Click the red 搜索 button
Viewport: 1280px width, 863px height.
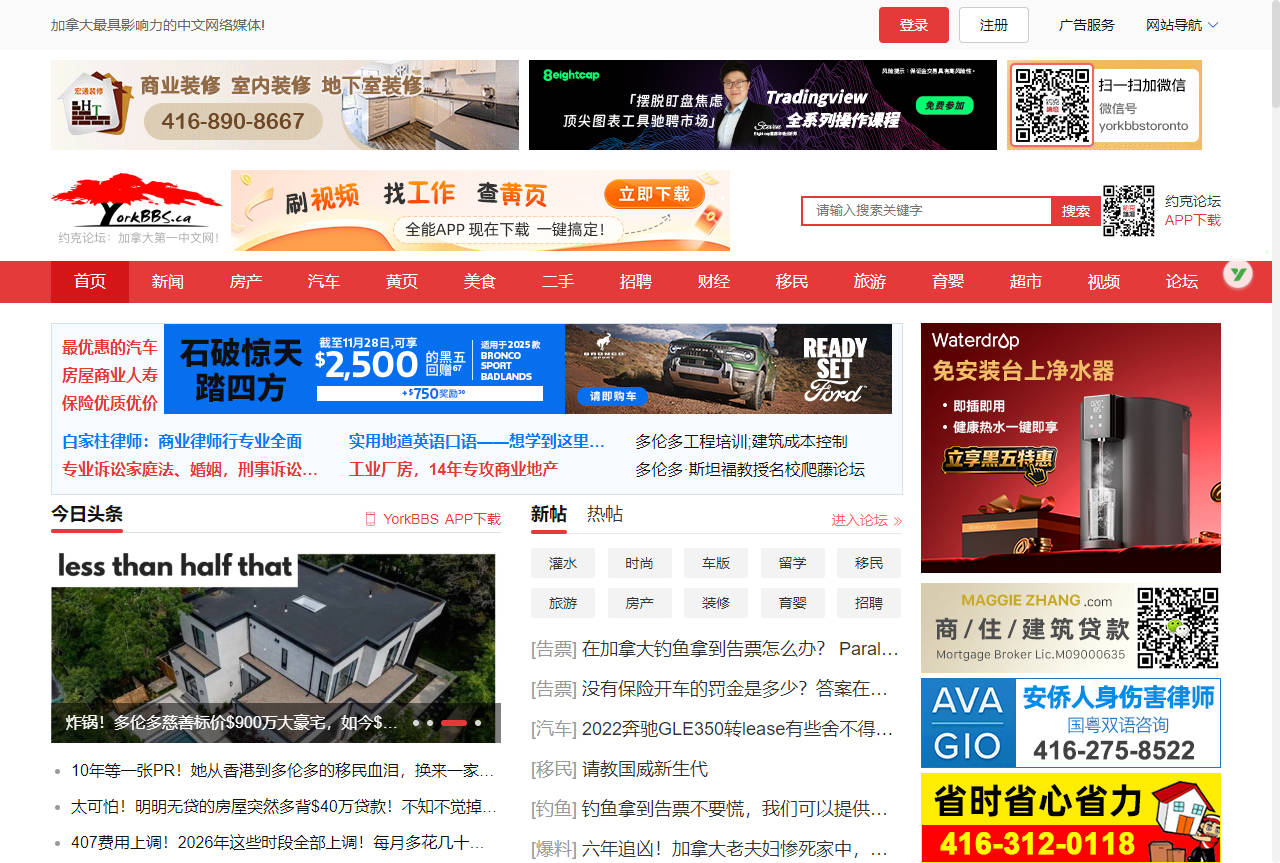click(x=1076, y=211)
